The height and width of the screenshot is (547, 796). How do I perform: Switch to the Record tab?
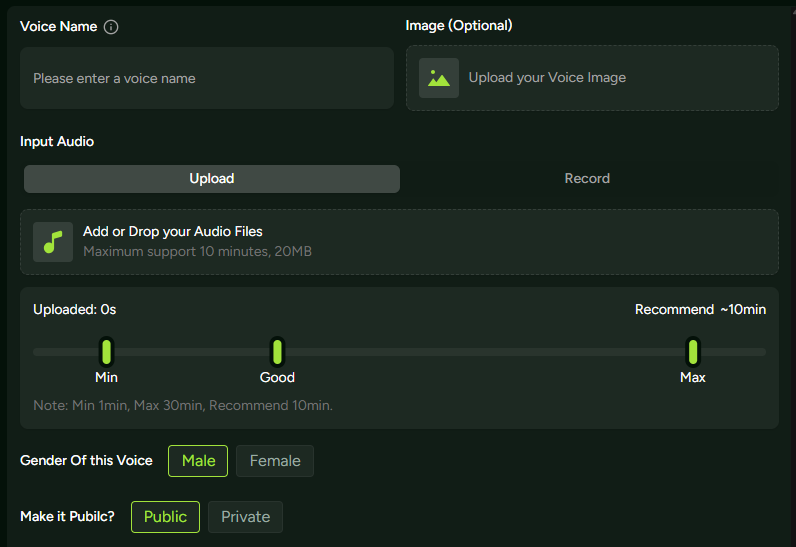coord(587,179)
